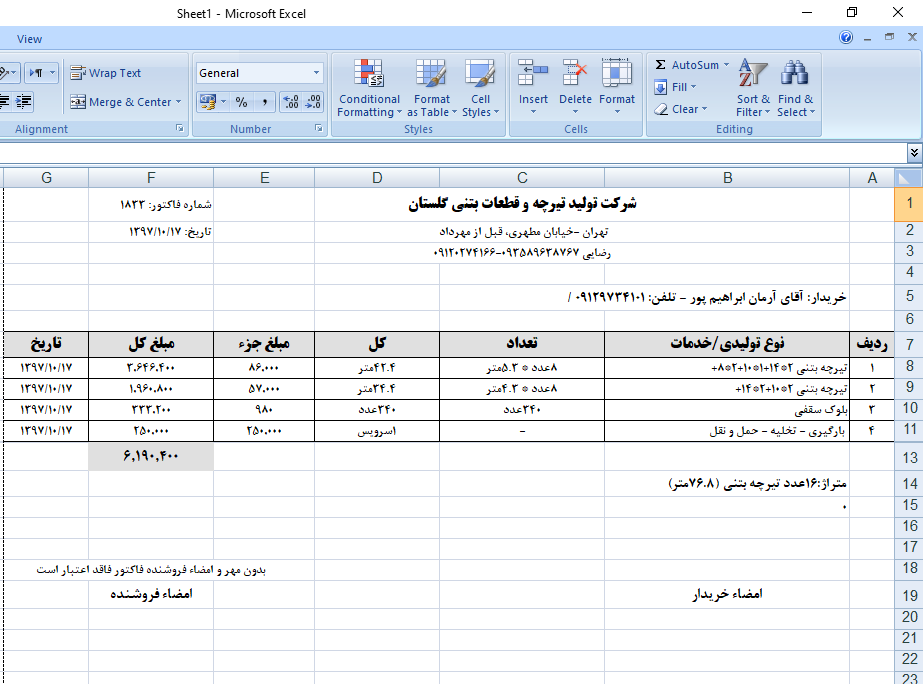Select column B header

click(727, 178)
